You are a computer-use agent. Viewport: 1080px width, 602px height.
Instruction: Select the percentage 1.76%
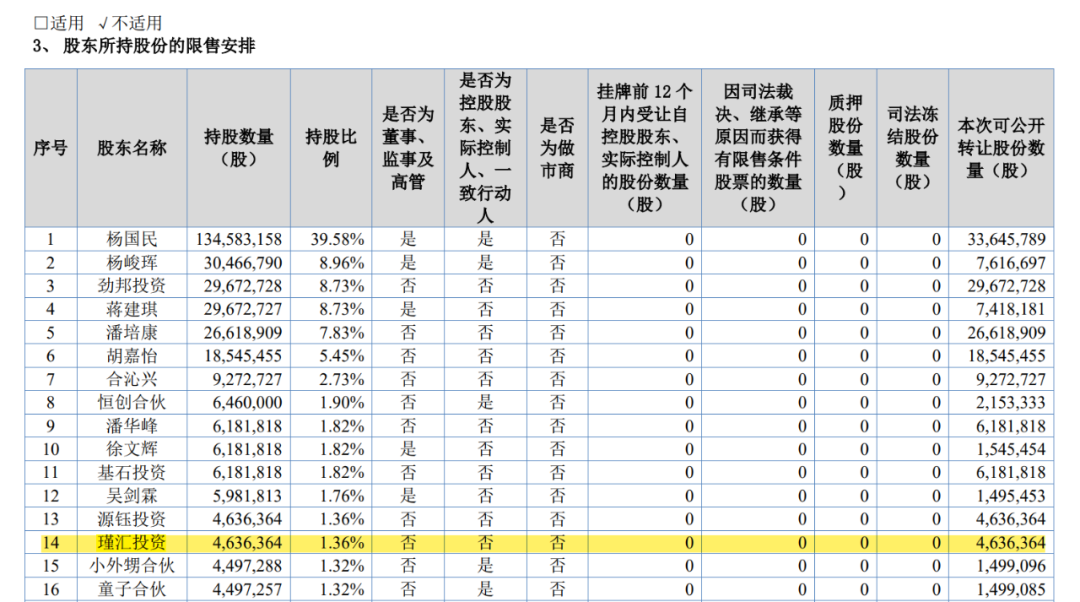pos(342,497)
